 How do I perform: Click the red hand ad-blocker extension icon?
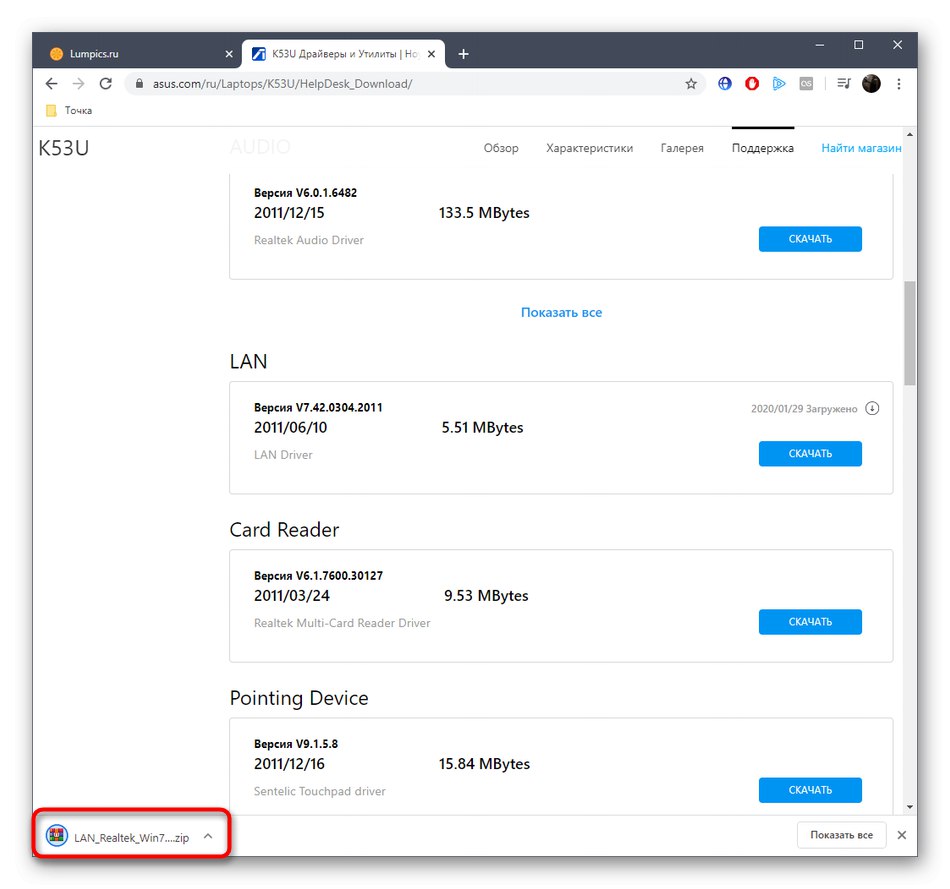[751, 83]
